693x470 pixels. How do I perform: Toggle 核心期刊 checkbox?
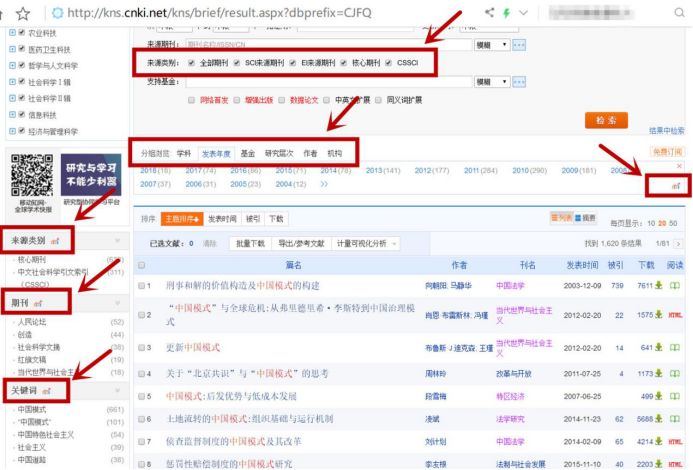(343, 63)
